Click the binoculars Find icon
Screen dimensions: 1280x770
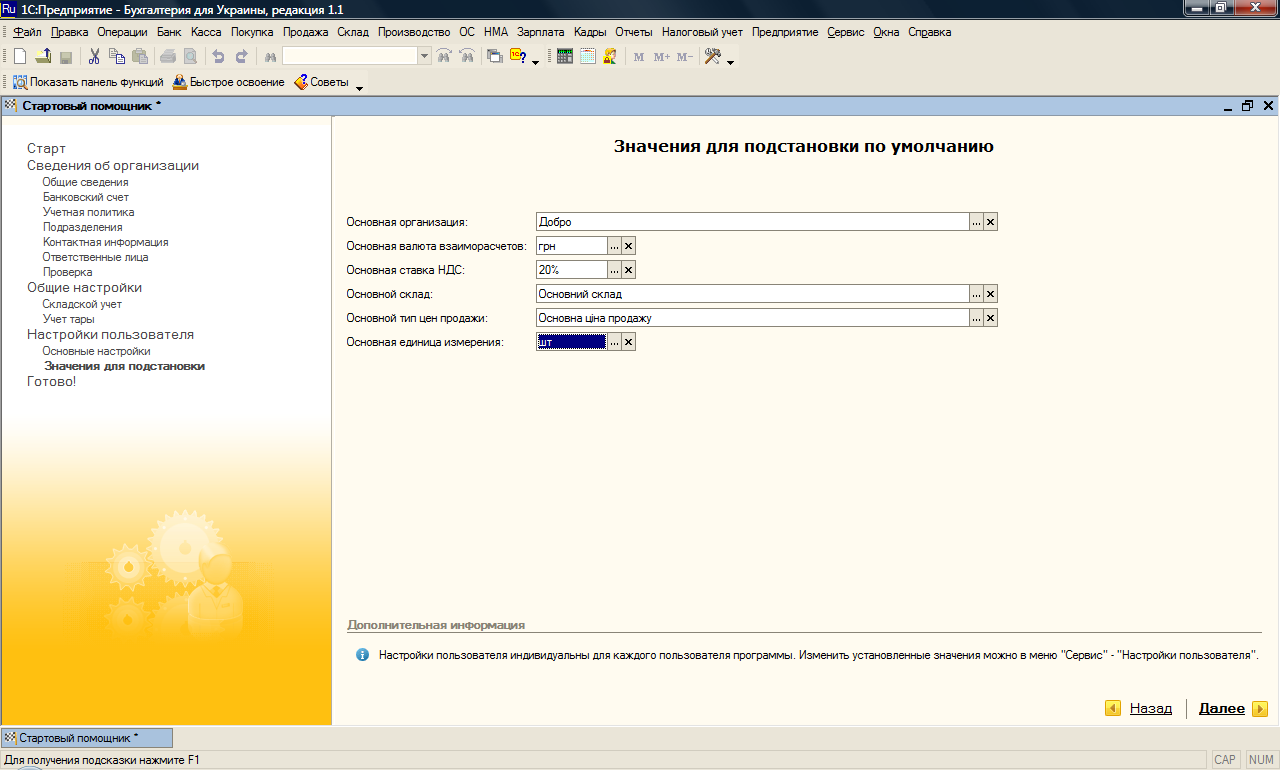[269, 57]
